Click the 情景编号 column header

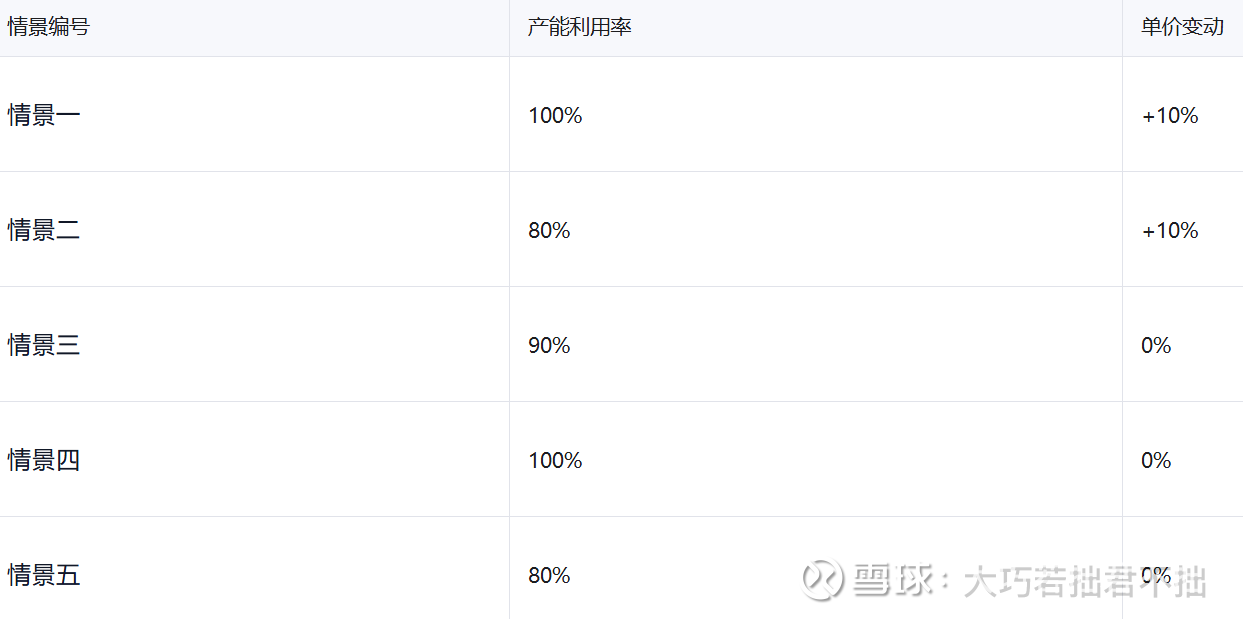coord(48,27)
